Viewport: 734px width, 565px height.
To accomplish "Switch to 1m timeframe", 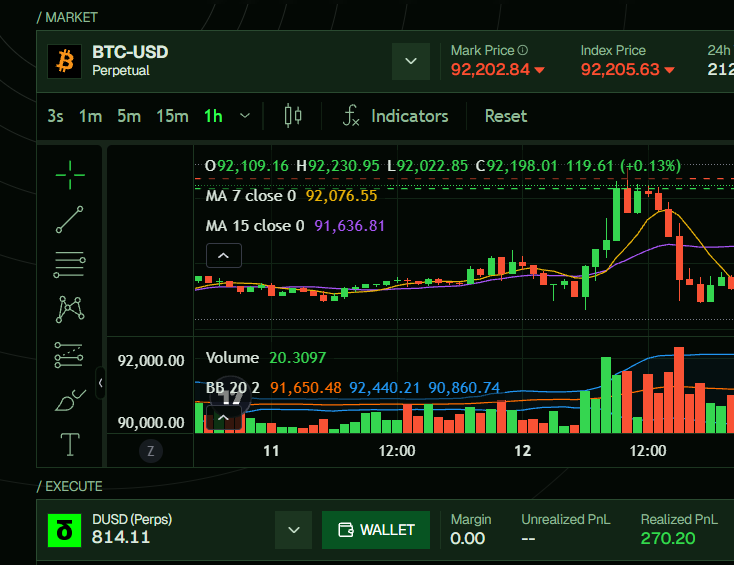I will pyautogui.click(x=90, y=116).
